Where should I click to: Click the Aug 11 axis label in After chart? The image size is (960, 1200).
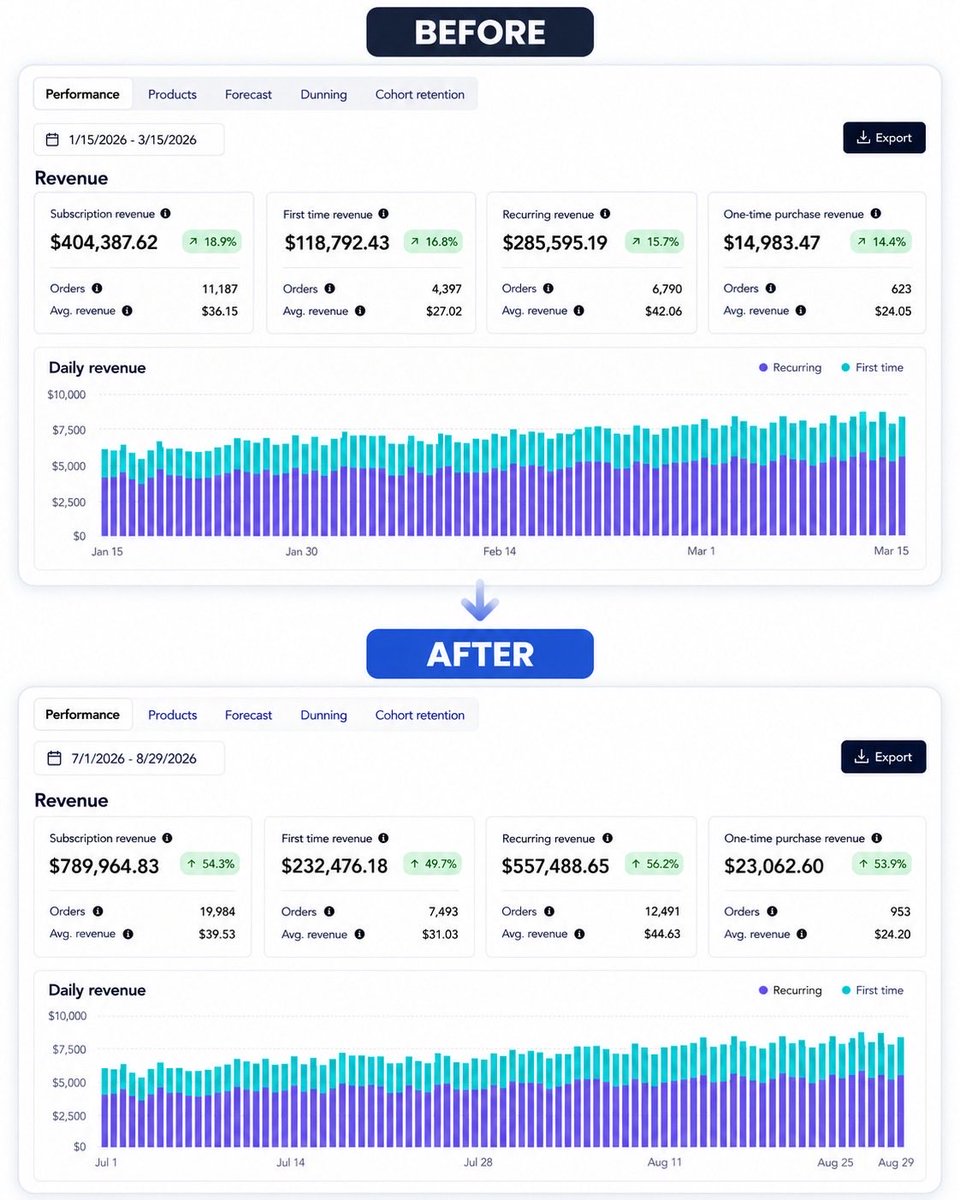click(x=664, y=1162)
